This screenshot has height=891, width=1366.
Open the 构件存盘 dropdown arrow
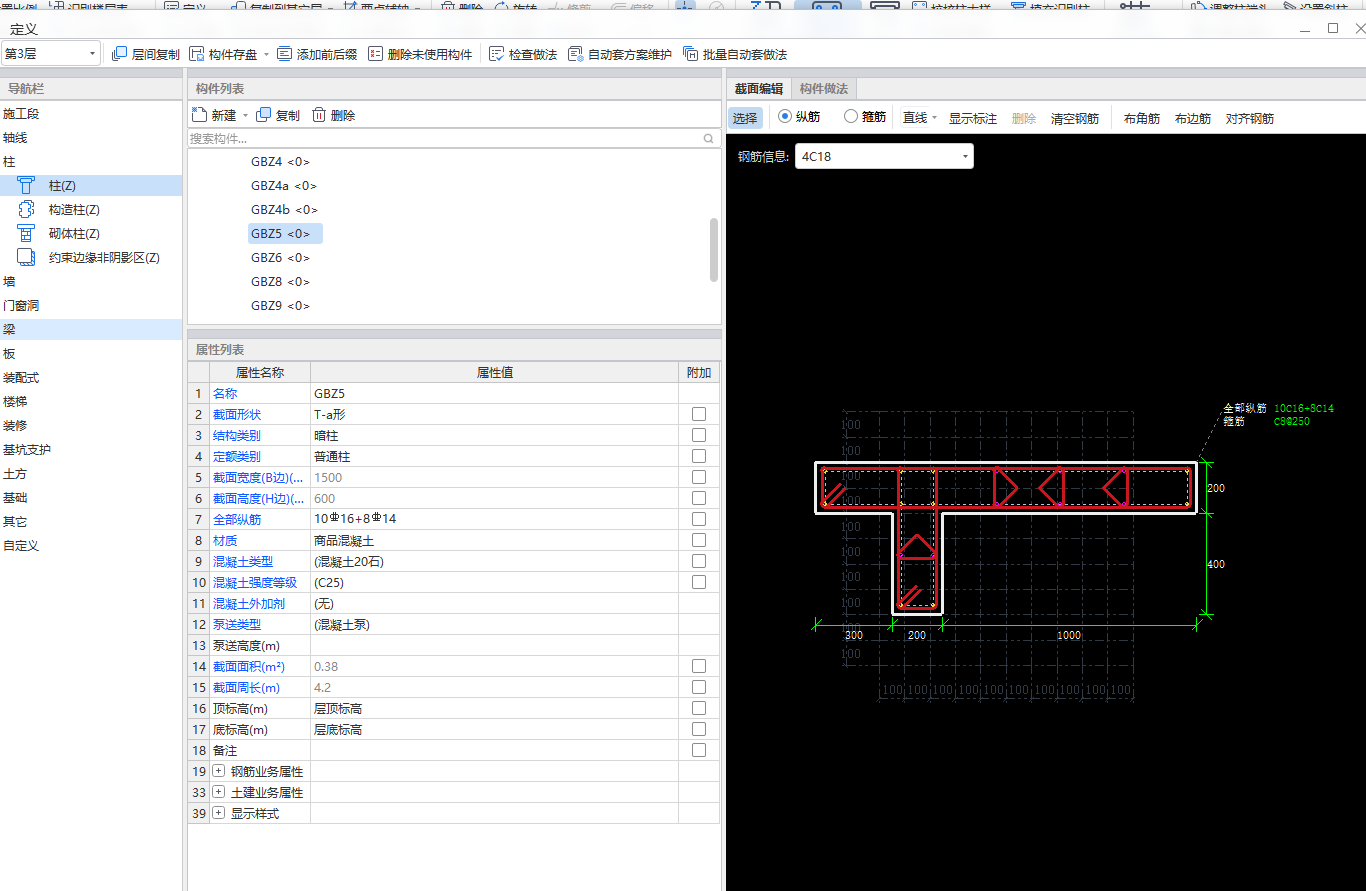click(x=267, y=55)
